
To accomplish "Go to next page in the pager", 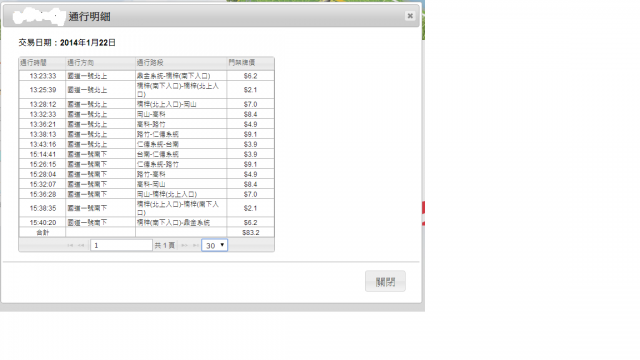I will point(184,245).
